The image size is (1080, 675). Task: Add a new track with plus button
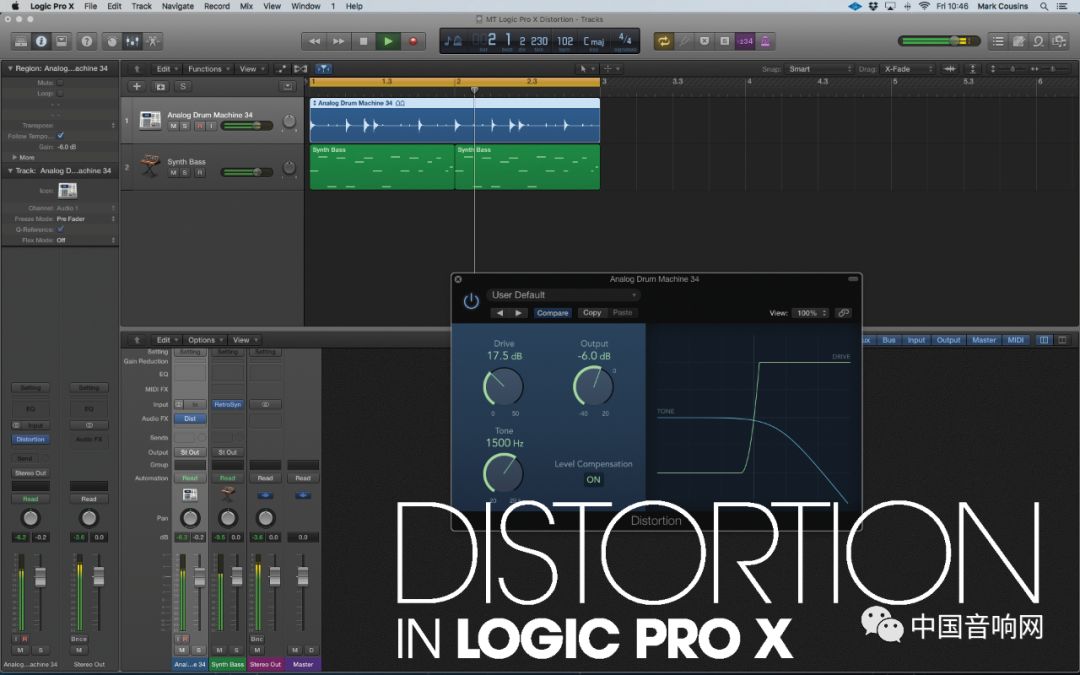tap(136, 87)
